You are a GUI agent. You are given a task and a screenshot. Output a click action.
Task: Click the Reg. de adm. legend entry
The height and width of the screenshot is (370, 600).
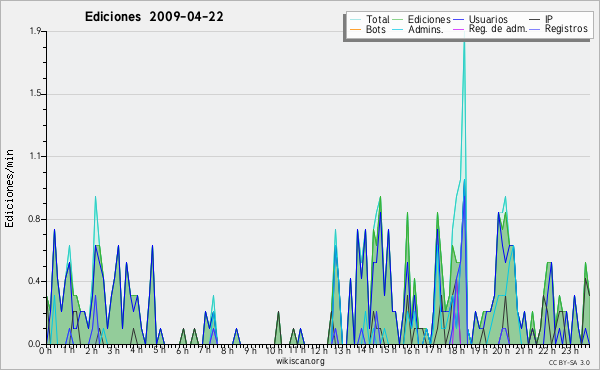coord(490,29)
